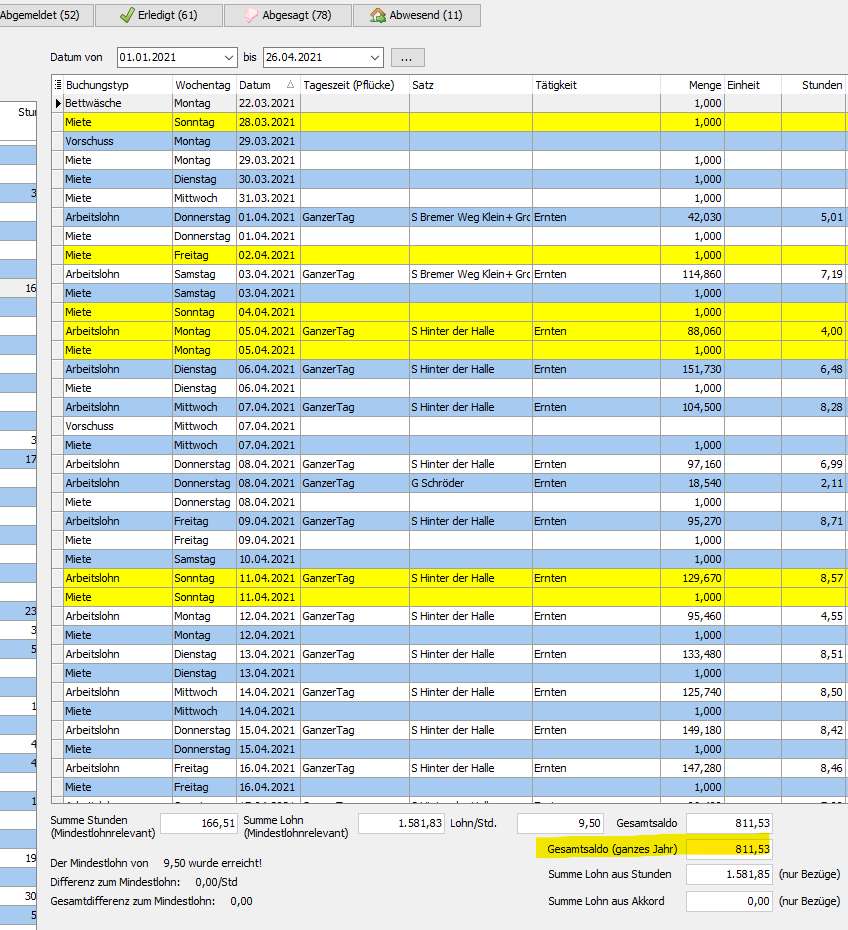Click the Summe Lohn aus Stunden field
The image size is (848, 930).
coord(729,874)
